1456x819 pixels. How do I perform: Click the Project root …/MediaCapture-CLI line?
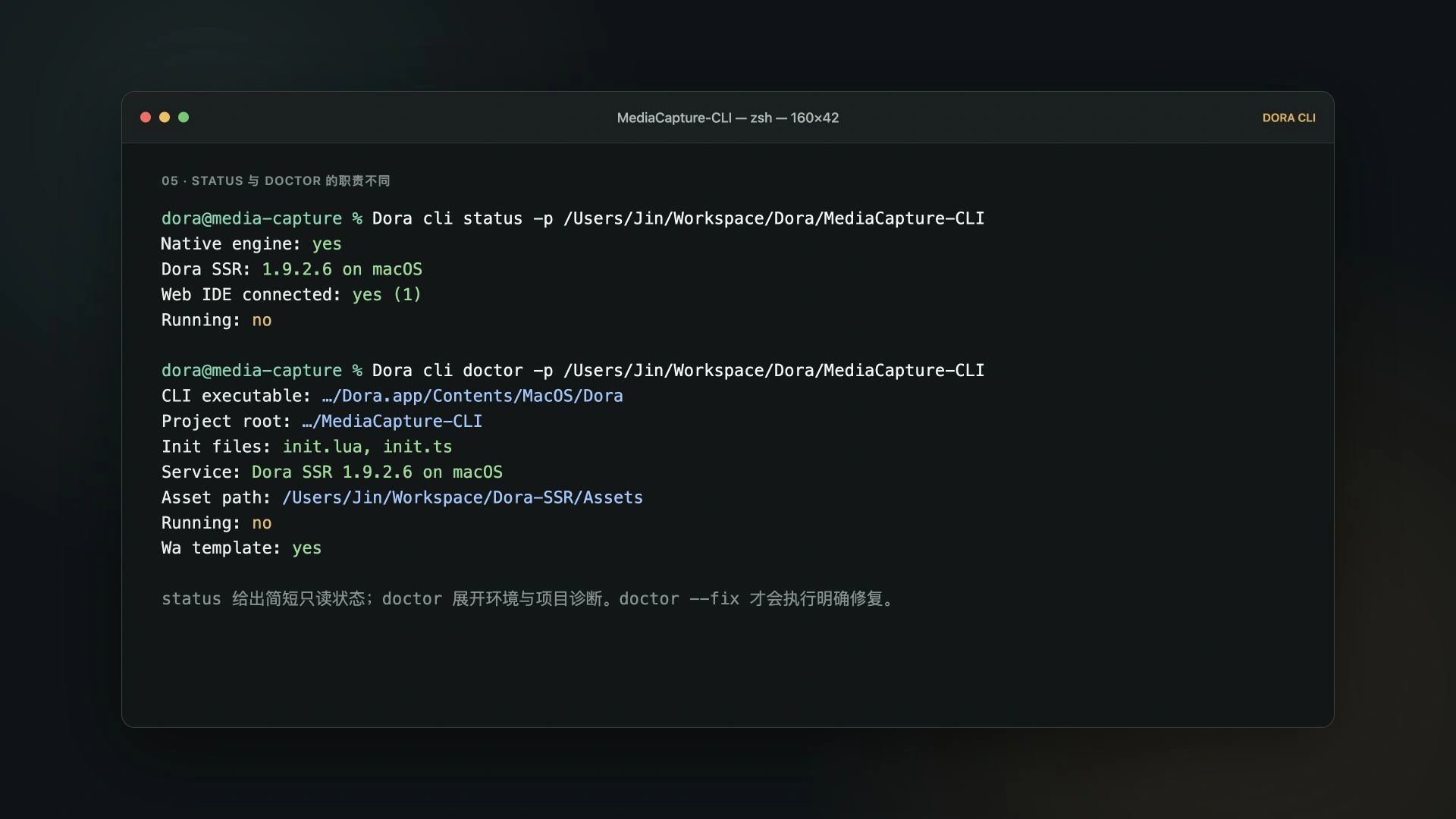322,422
